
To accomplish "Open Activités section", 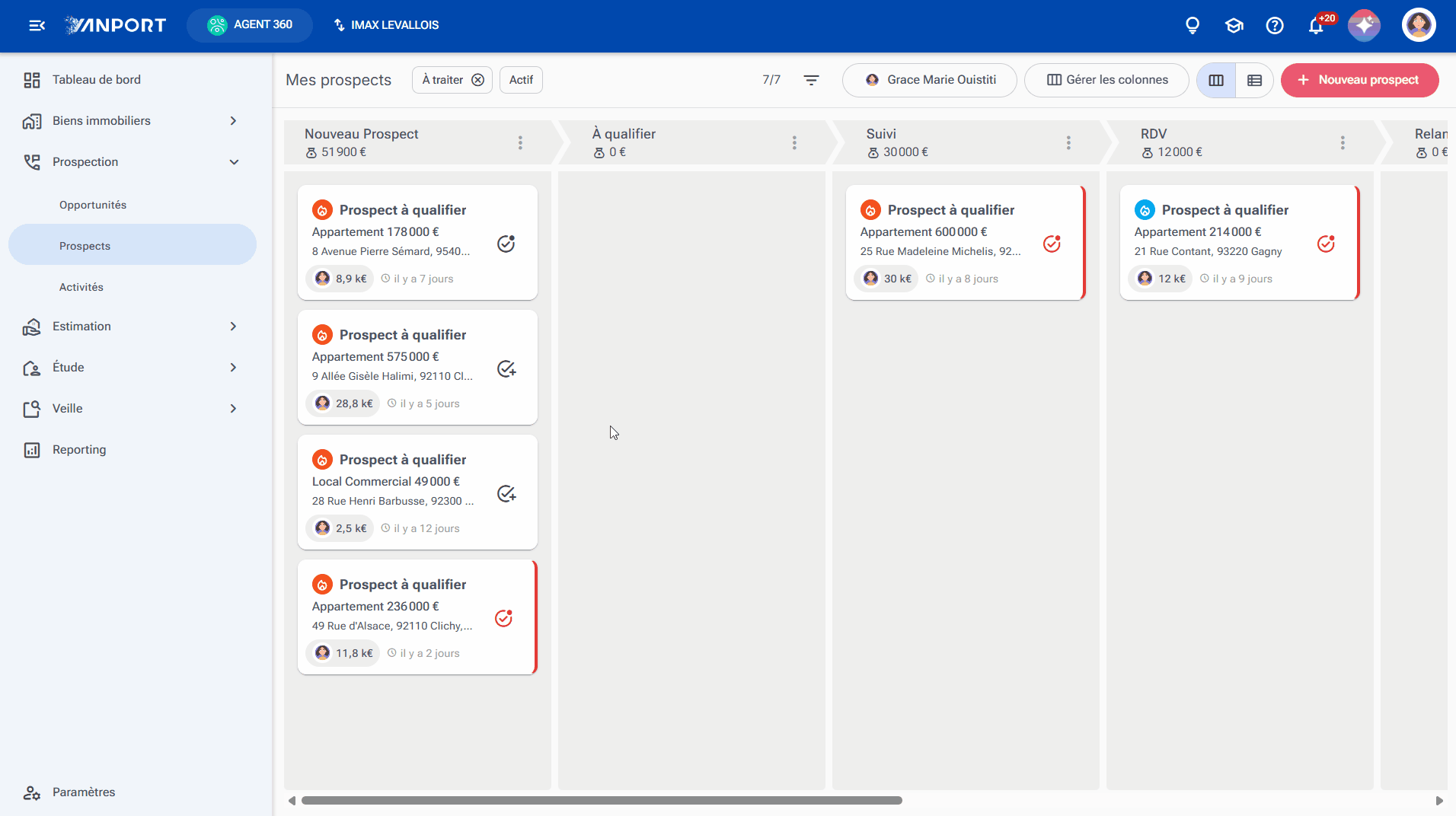I will (81, 287).
